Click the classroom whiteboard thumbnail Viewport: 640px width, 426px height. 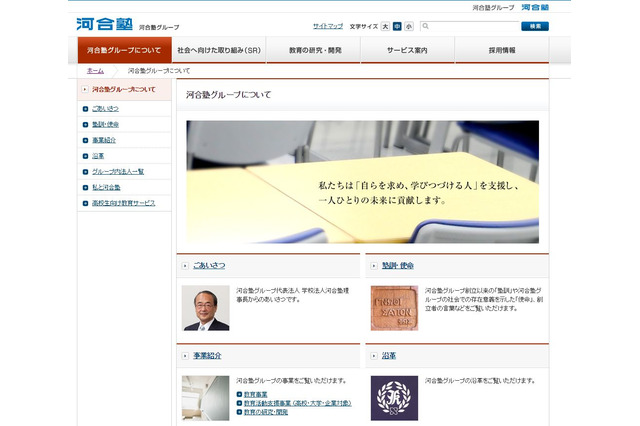pos(205,398)
